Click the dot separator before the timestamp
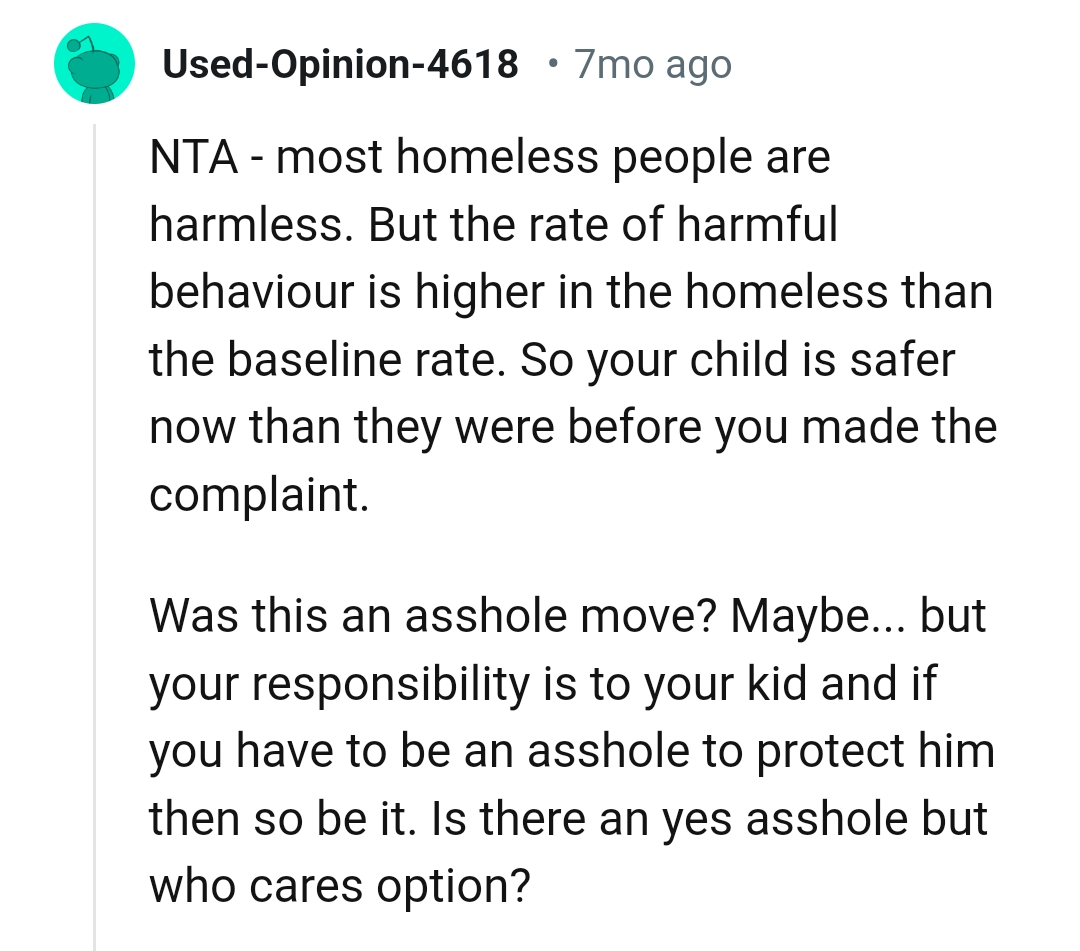This screenshot has height=951, width=1080. [553, 66]
